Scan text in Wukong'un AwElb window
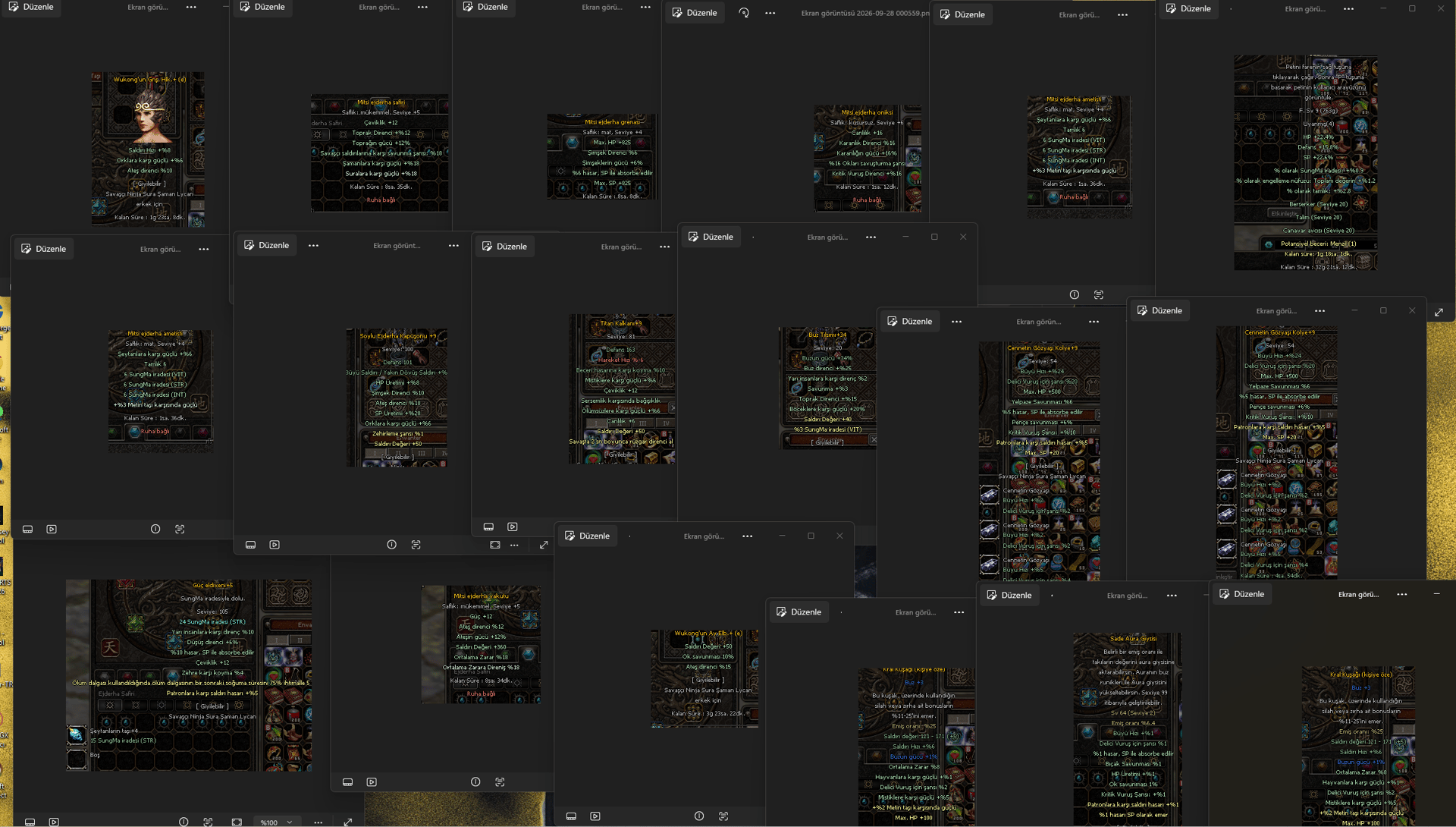 point(723,816)
